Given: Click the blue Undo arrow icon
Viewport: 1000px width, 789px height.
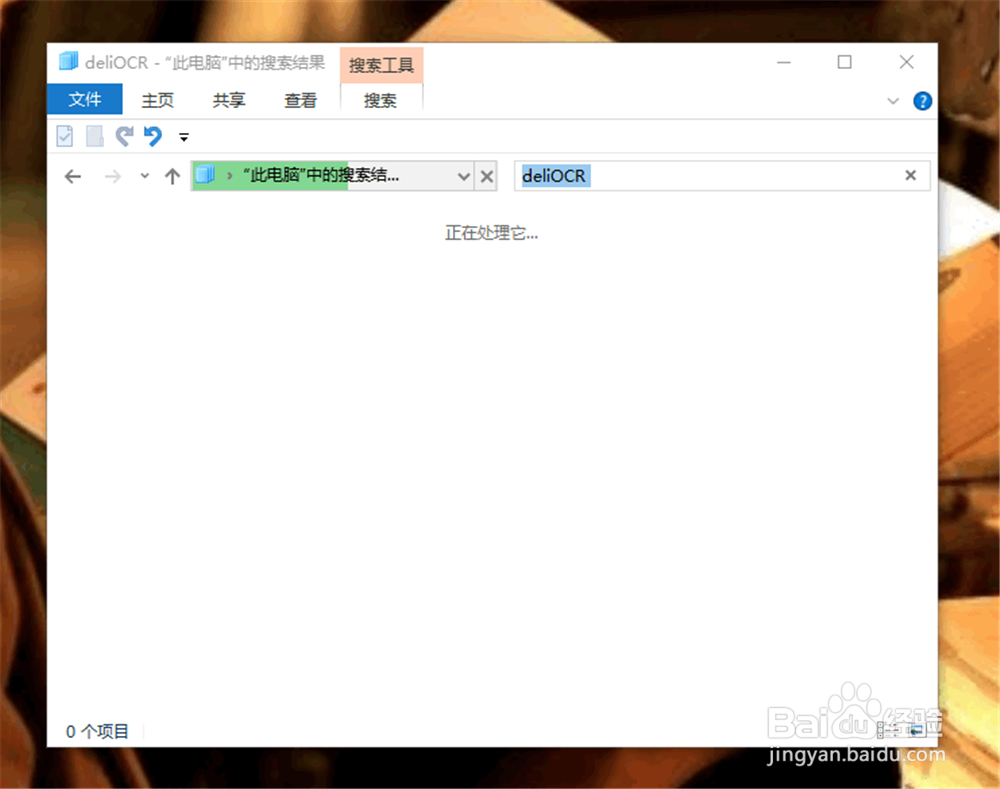Looking at the screenshot, I should 153,136.
